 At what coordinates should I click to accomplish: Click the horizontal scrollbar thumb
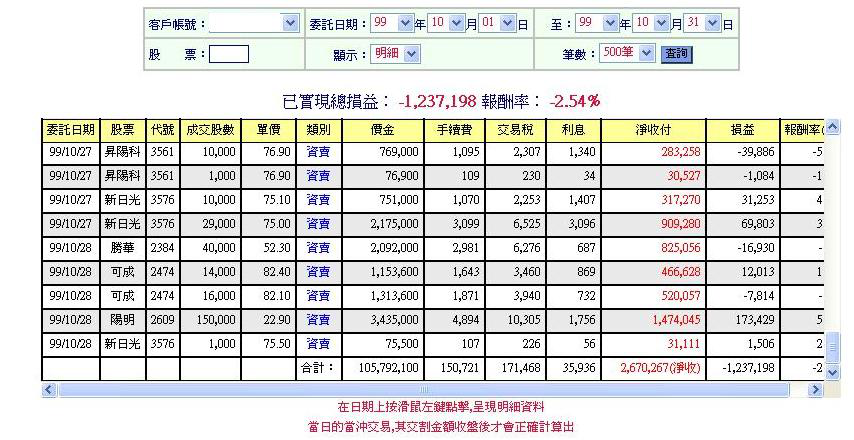point(423,389)
